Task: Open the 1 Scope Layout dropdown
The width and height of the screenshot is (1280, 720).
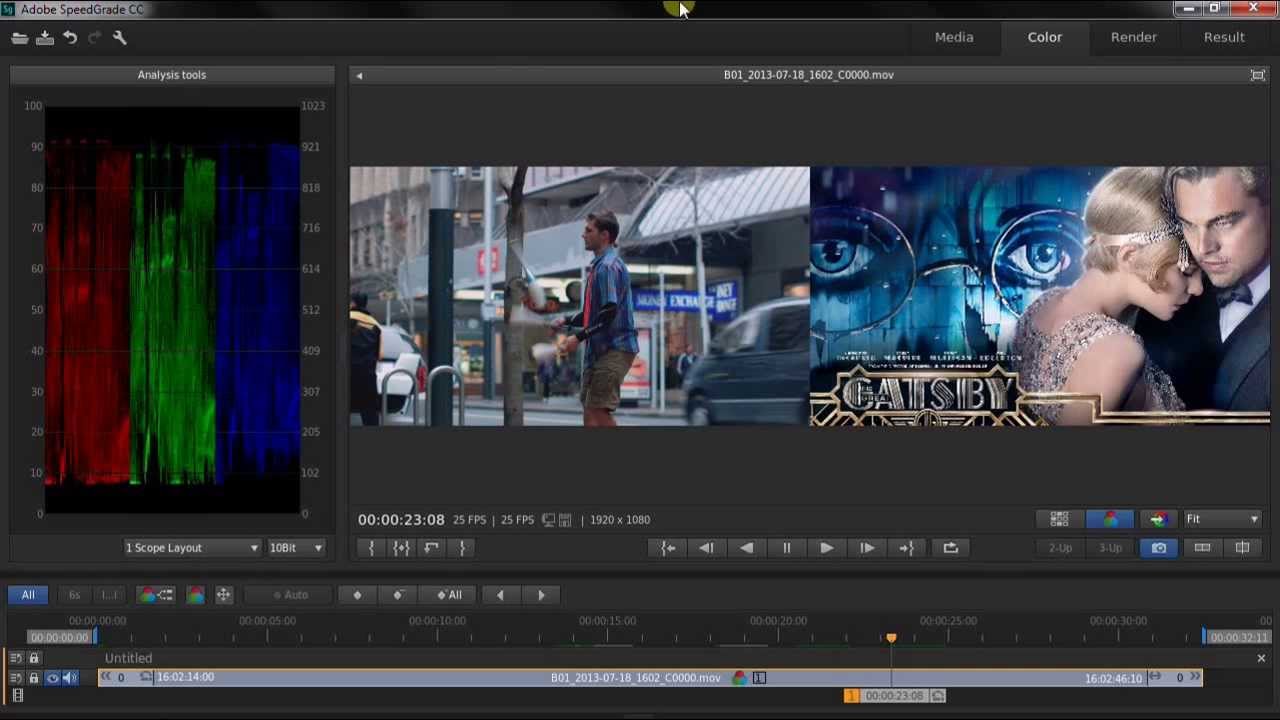Action: pyautogui.click(x=191, y=548)
